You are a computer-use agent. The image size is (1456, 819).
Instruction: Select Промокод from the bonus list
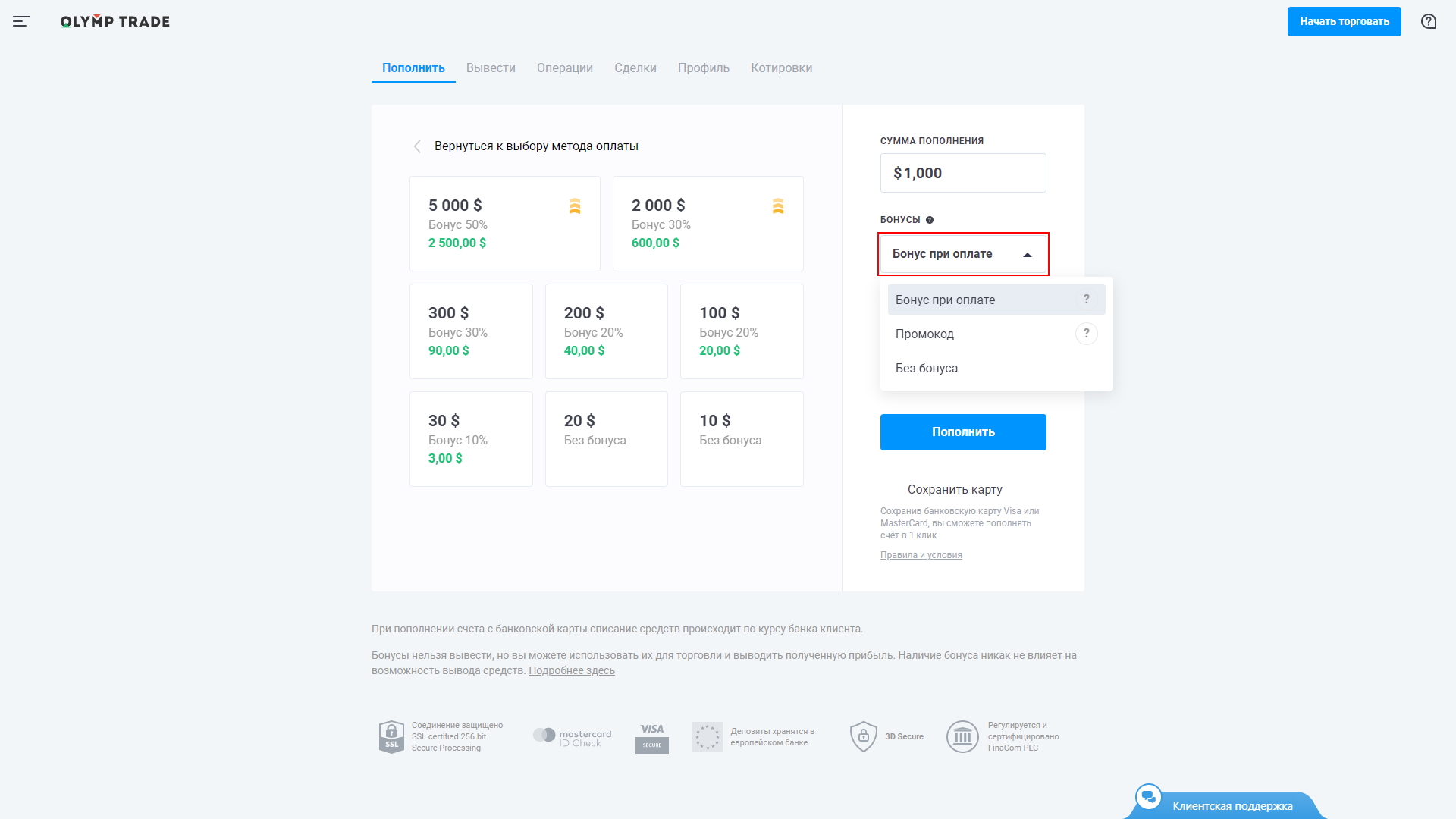(925, 334)
